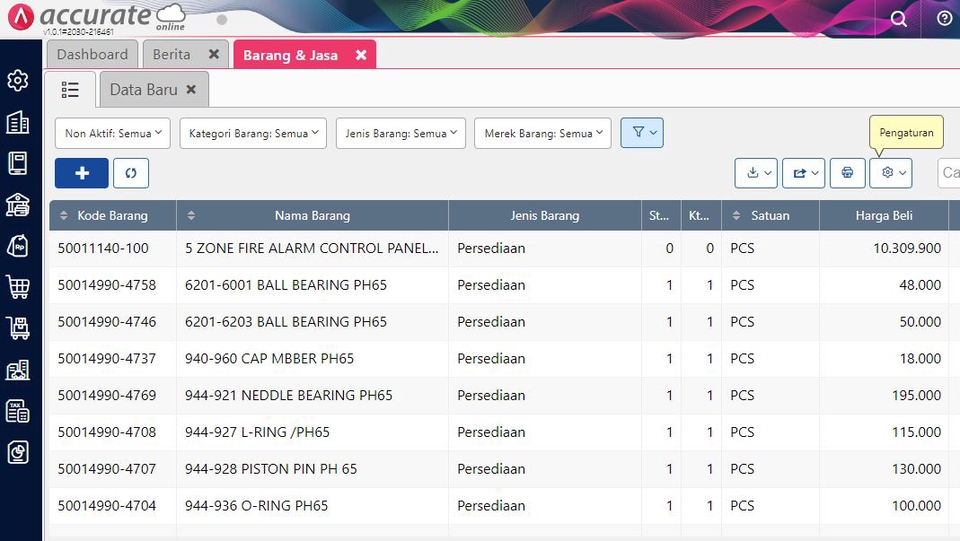Expand the Non Aktif: Semua filter
960x541 pixels.
tap(113, 133)
